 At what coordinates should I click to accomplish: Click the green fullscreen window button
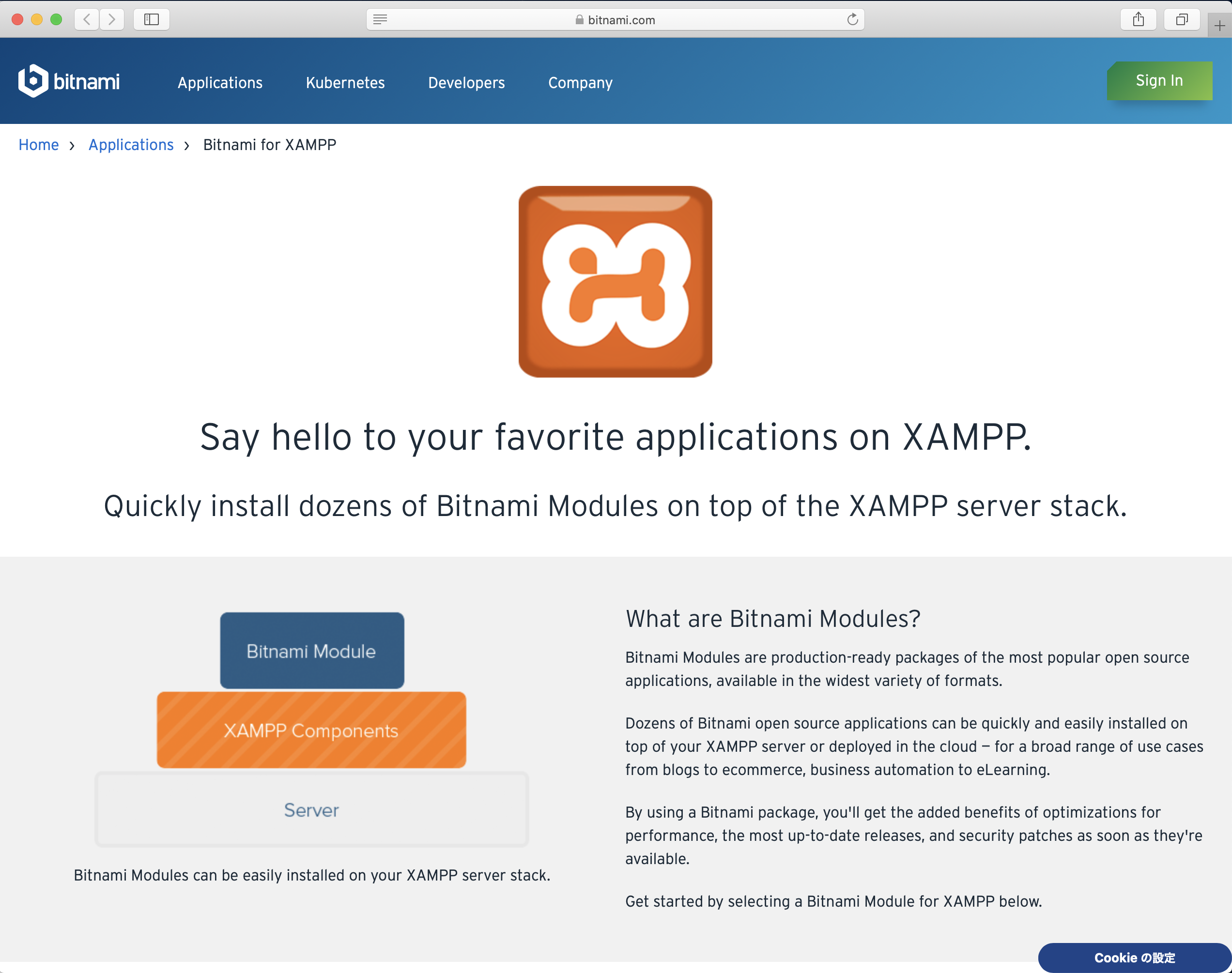coord(56,19)
